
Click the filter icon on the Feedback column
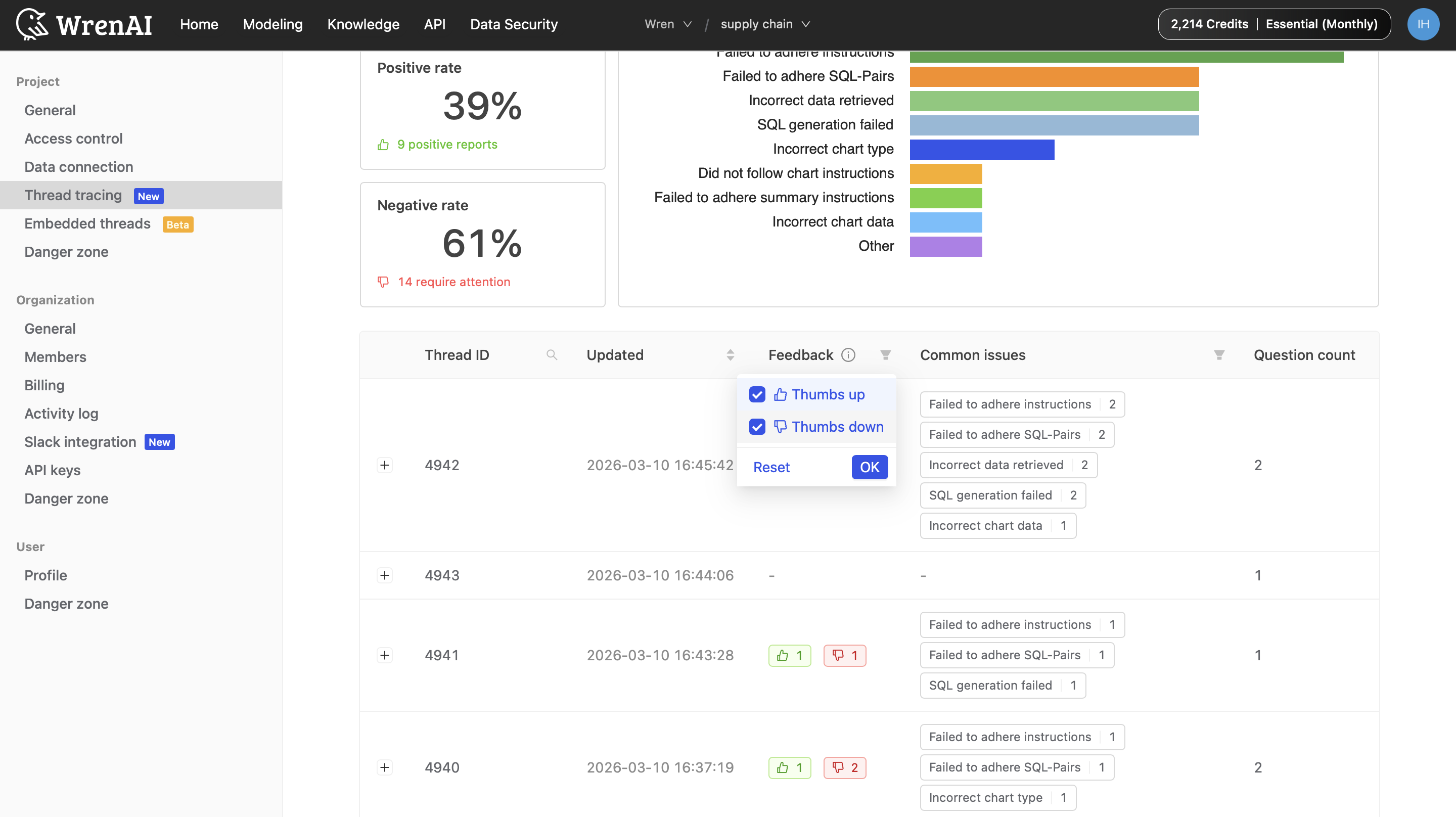pyautogui.click(x=886, y=355)
